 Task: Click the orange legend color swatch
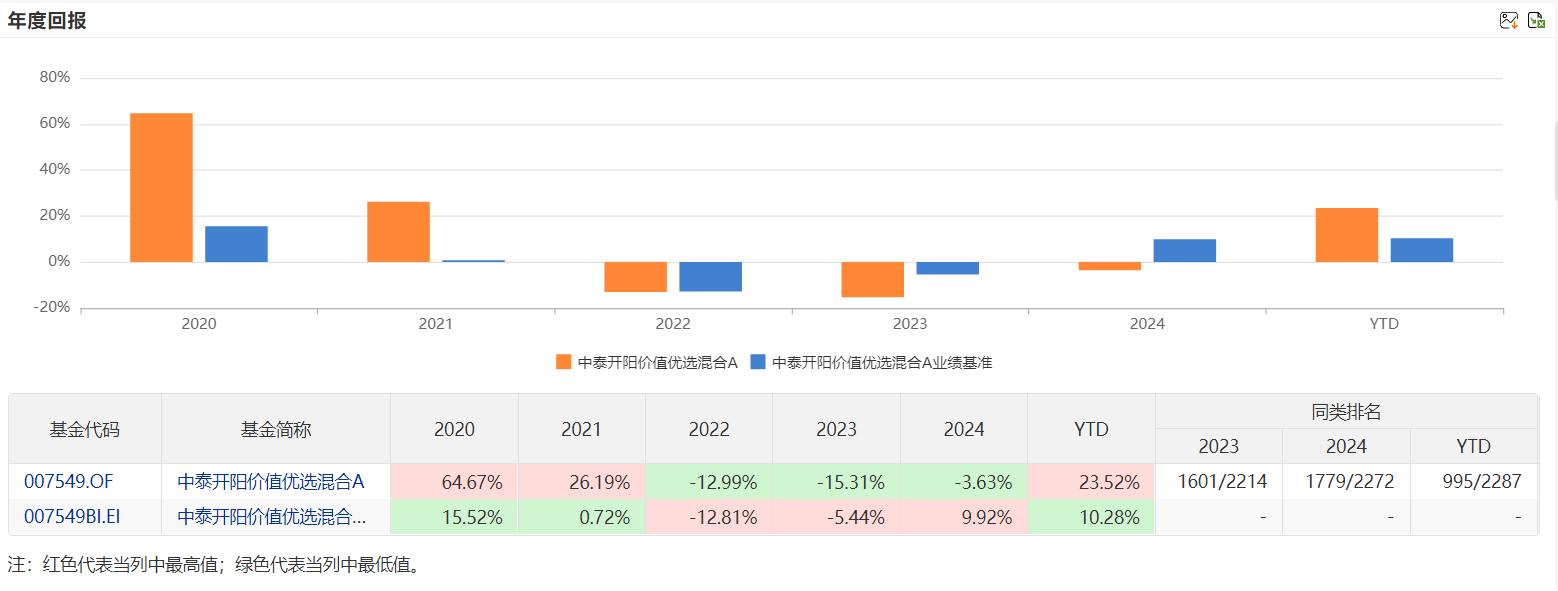click(564, 362)
